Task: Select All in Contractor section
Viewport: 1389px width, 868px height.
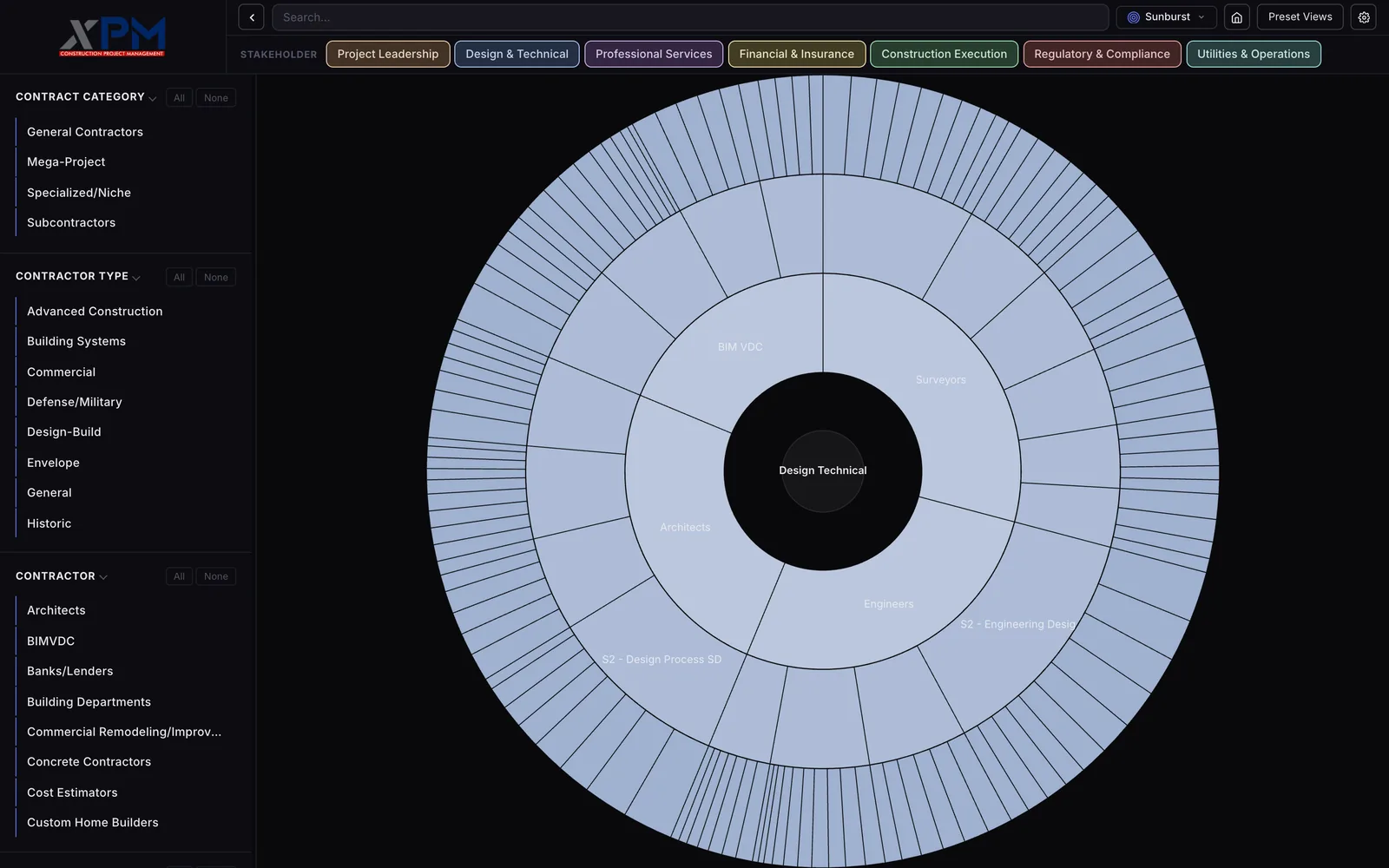Action: [x=179, y=576]
